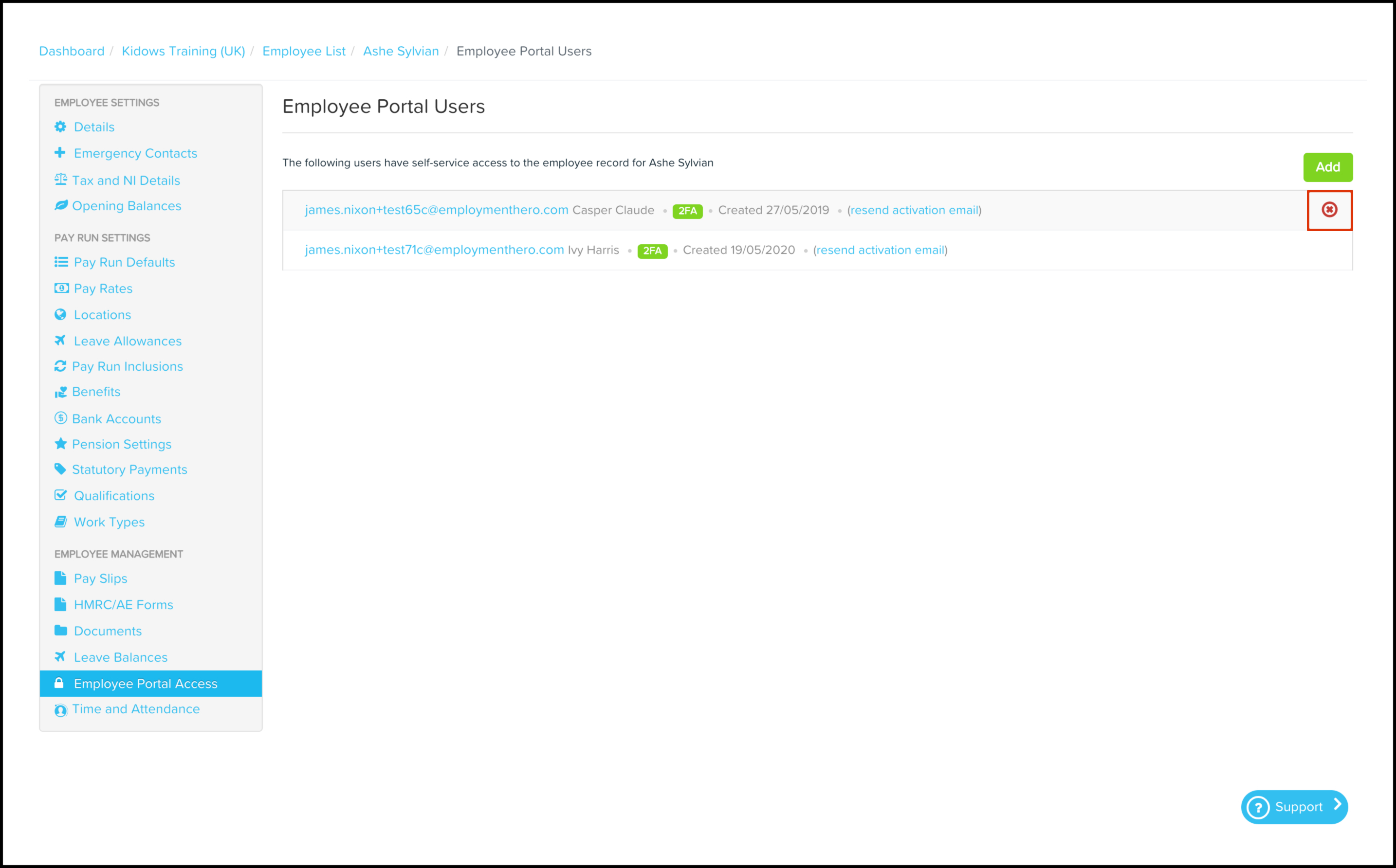Image resolution: width=1396 pixels, height=868 pixels.
Task: Go to Employee List breadcrumb
Action: (x=304, y=51)
